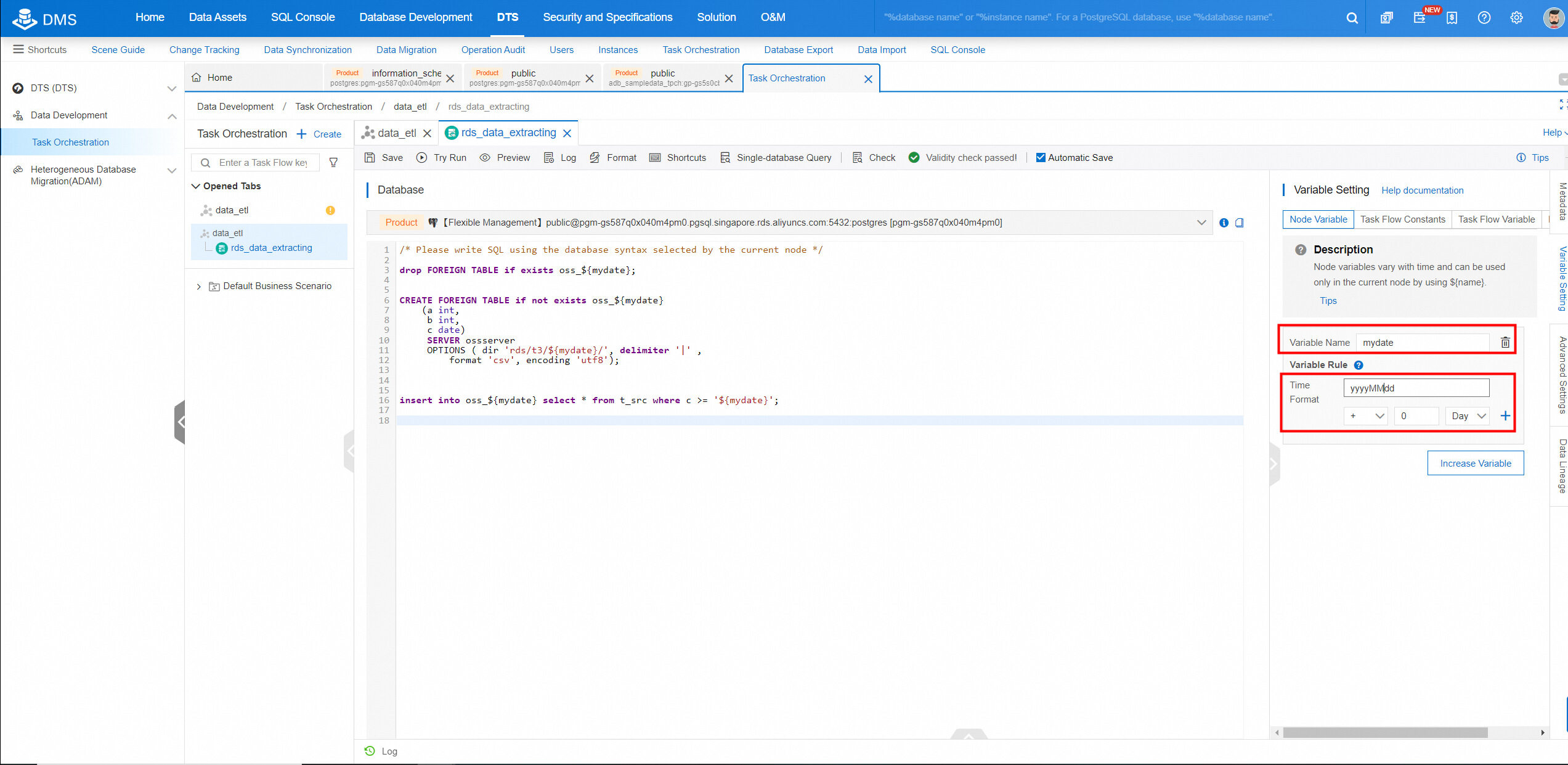The image size is (1568, 765).
Task: Open the settings gear in top bar
Action: click(1516, 18)
